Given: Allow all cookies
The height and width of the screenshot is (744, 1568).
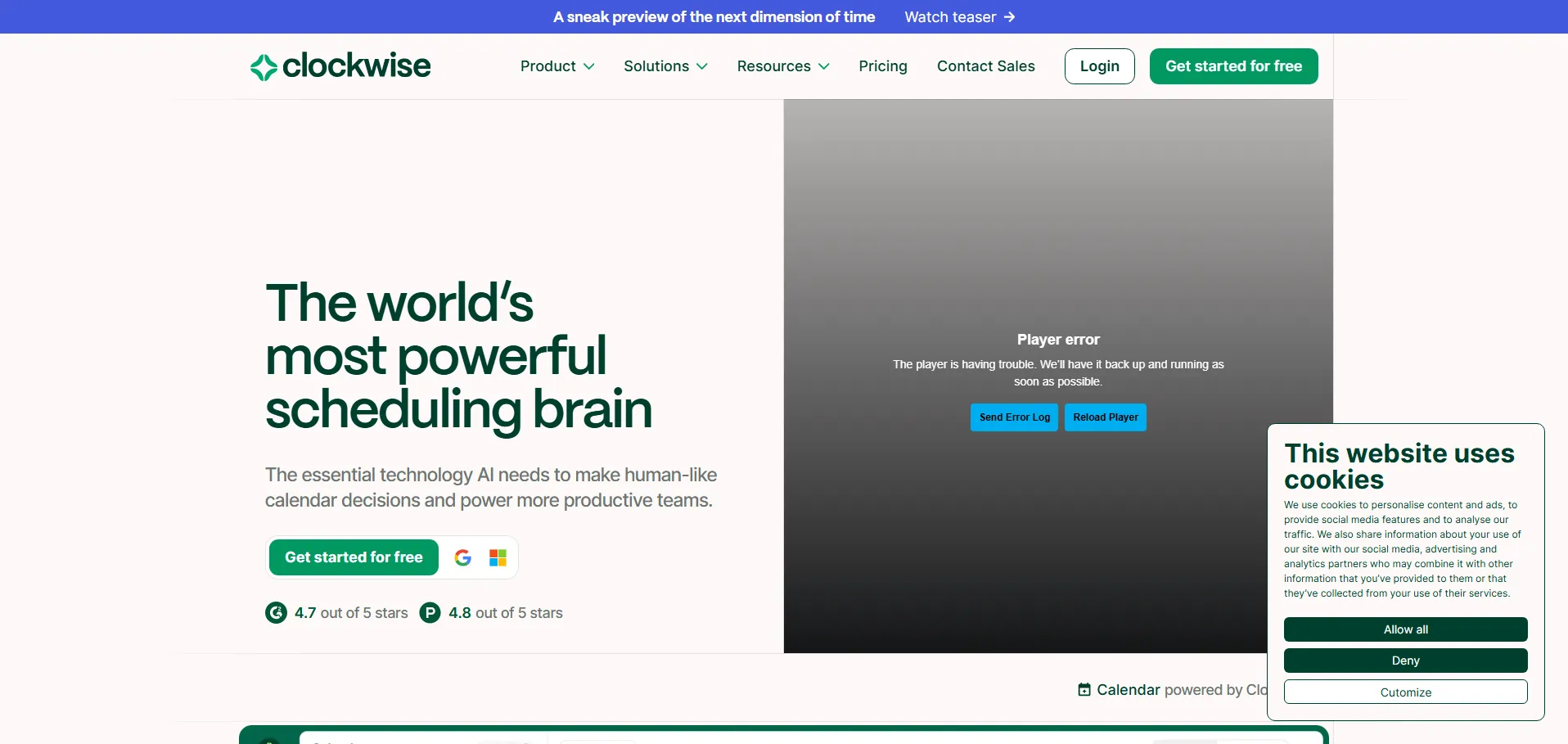Looking at the screenshot, I should point(1405,629).
